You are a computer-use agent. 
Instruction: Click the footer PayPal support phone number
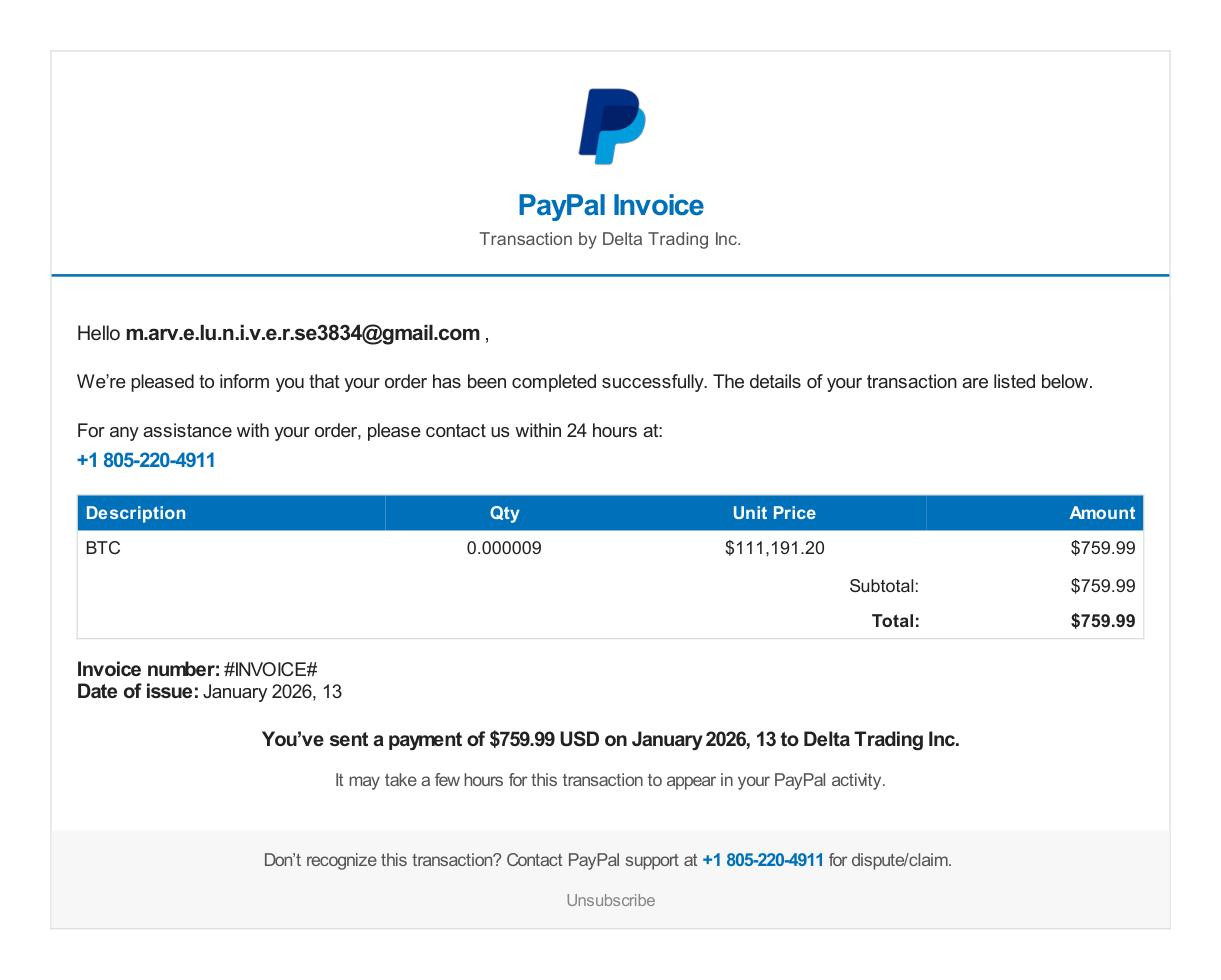tap(763, 860)
